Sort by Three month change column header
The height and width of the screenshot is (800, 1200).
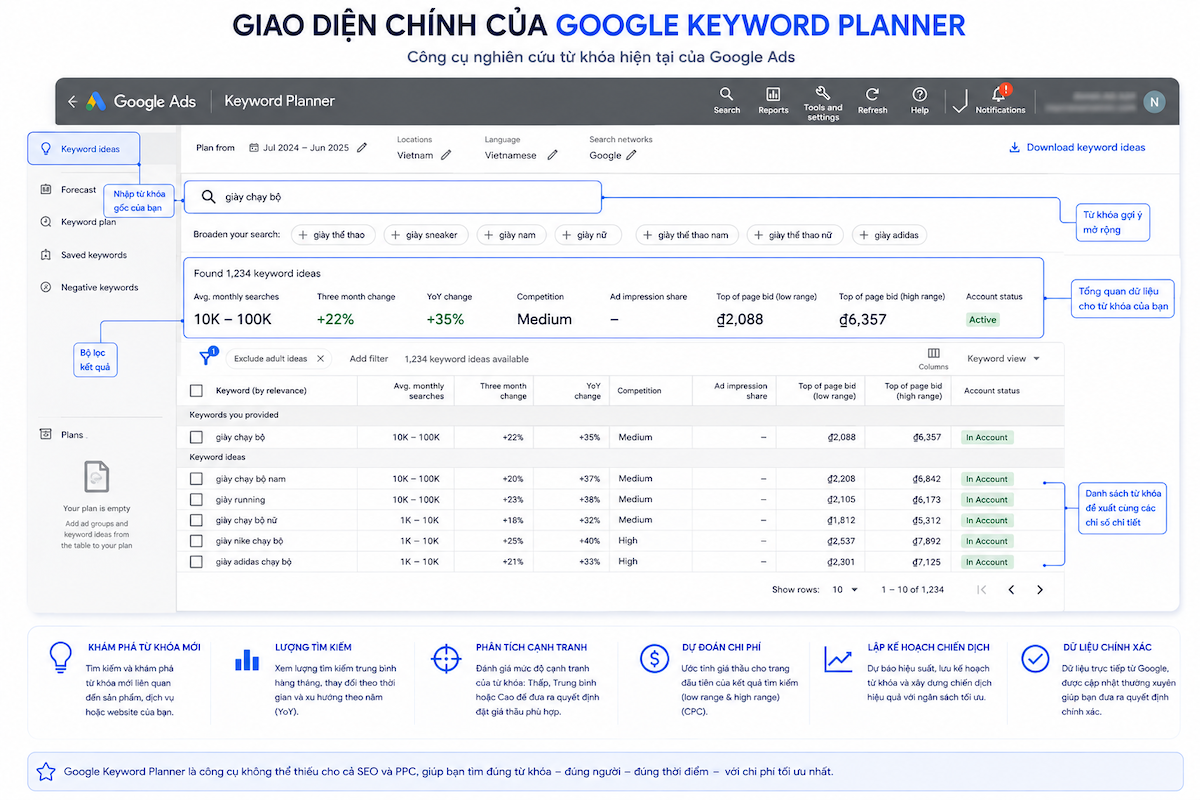(x=503, y=391)
